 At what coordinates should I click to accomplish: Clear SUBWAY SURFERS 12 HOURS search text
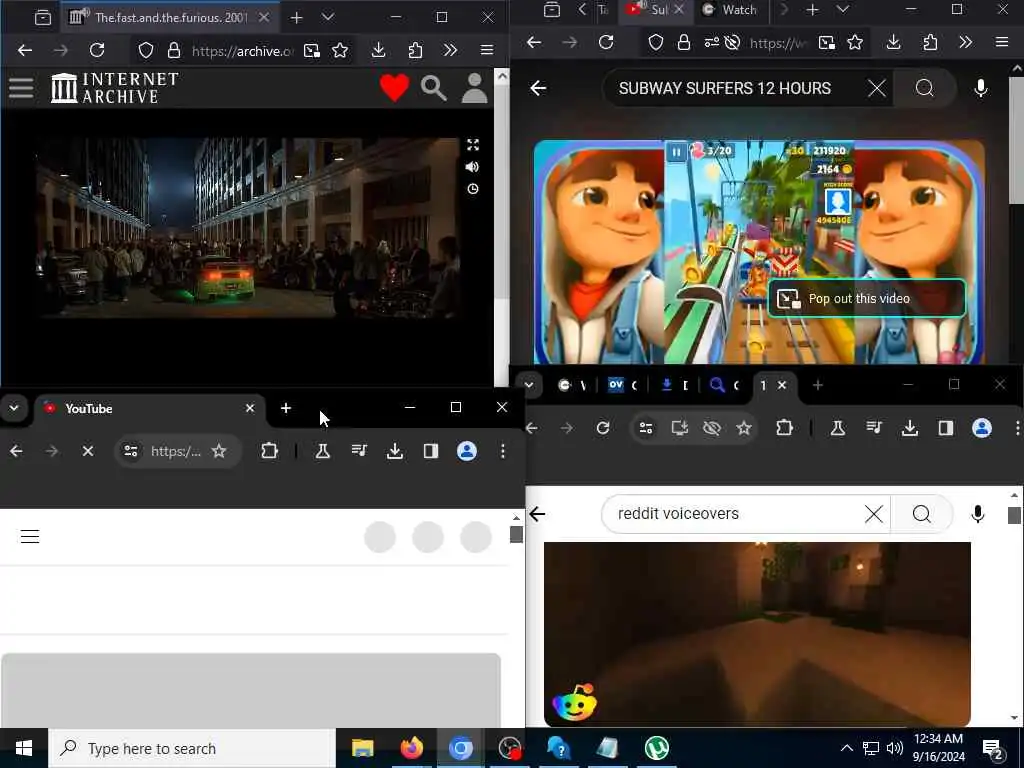pos(876,88)
